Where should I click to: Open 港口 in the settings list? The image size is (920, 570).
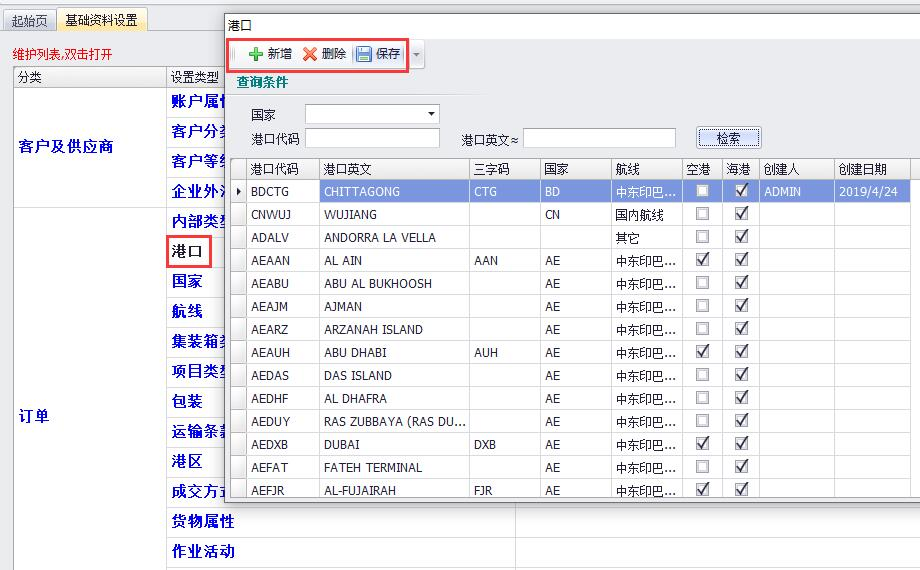coord(187,251)
